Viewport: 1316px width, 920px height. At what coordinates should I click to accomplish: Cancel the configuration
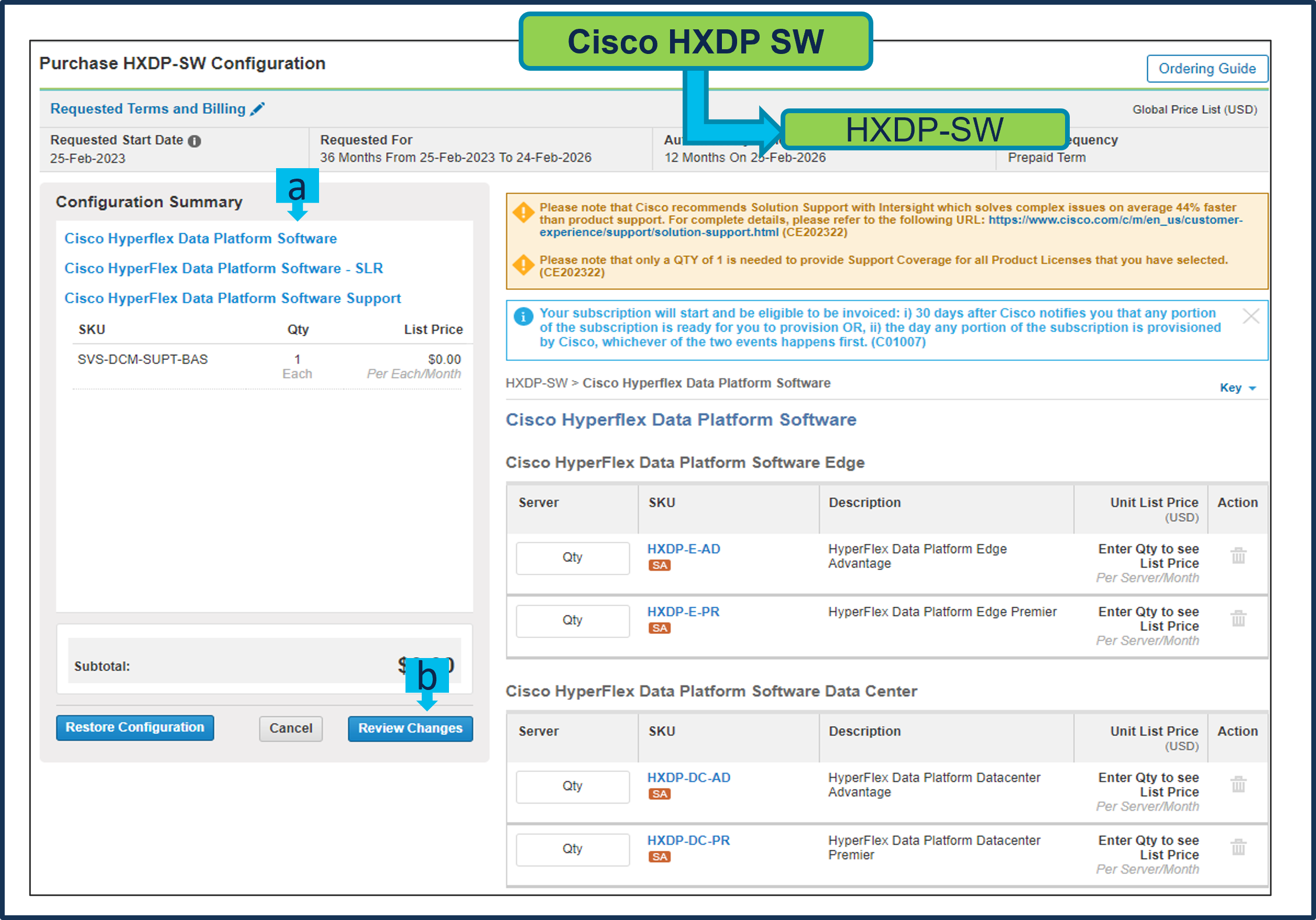tap(291, 728)
